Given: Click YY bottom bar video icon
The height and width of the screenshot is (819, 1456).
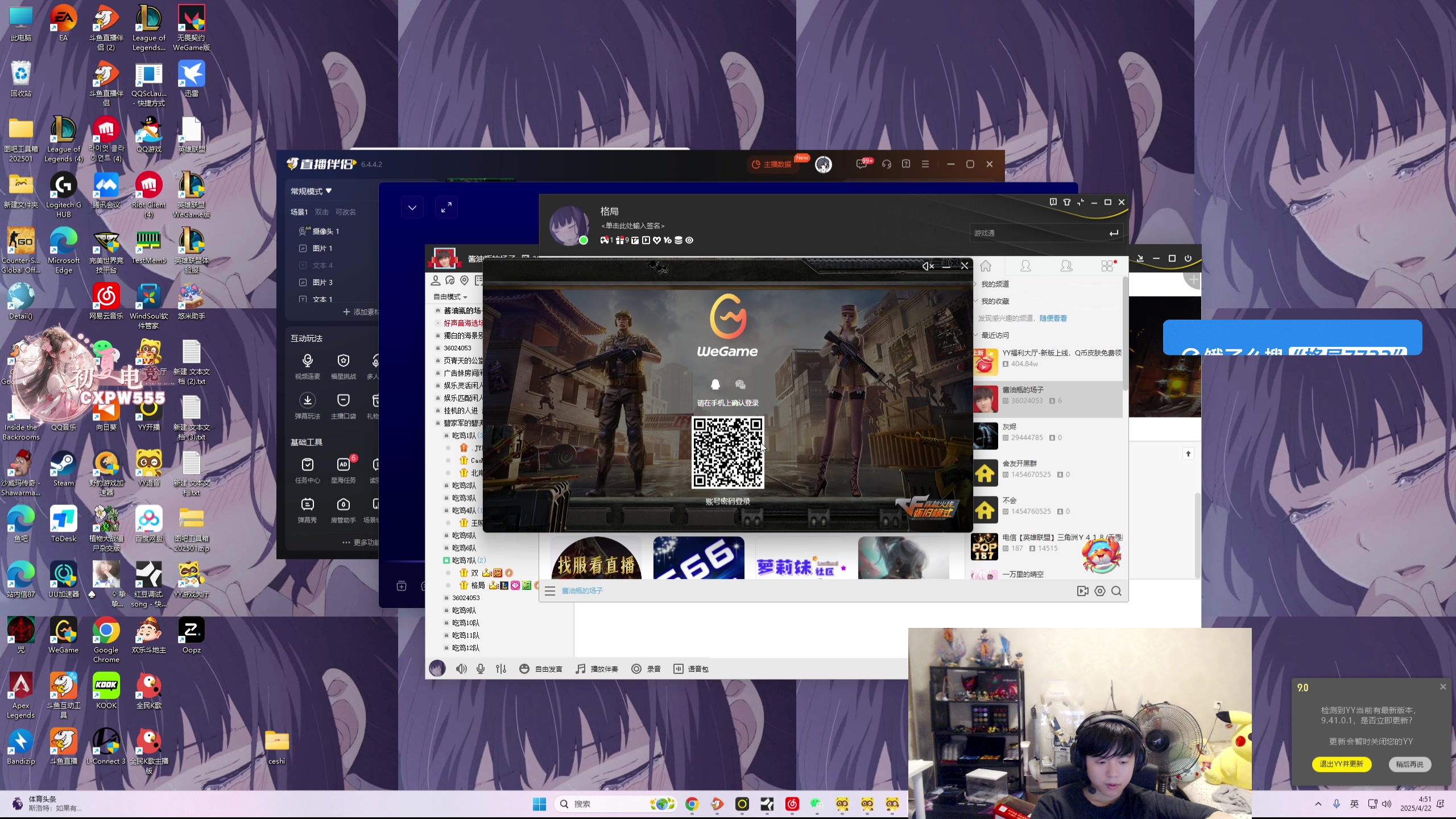Looking at the screenshot, I should click(1083, 591).
